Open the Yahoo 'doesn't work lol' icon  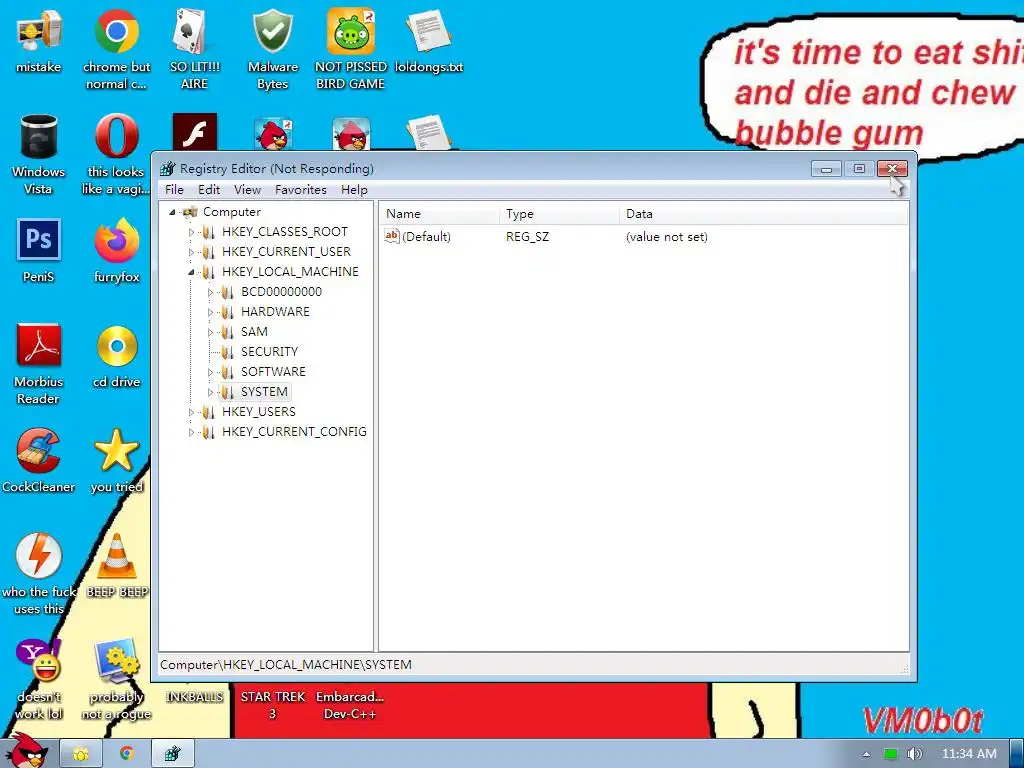click(x=39, y=679)
